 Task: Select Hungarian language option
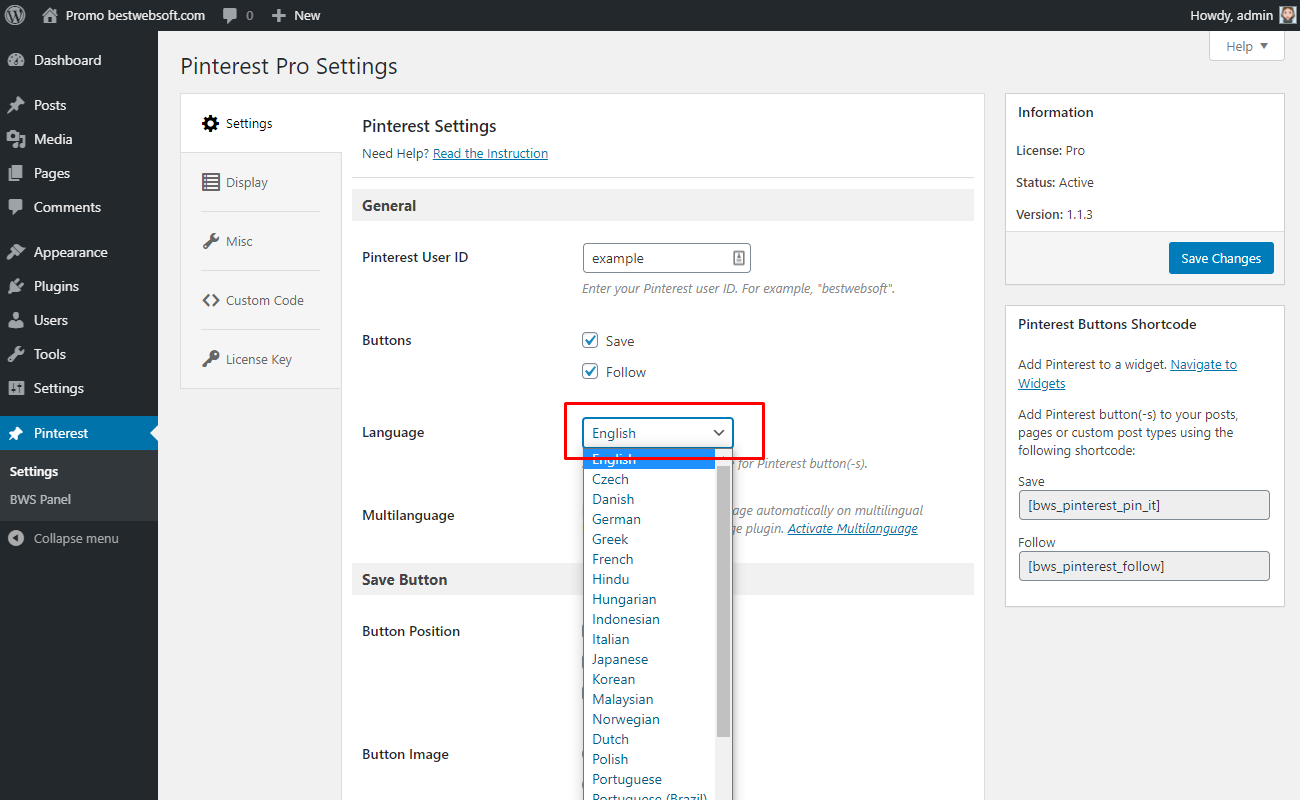(650, 599)
